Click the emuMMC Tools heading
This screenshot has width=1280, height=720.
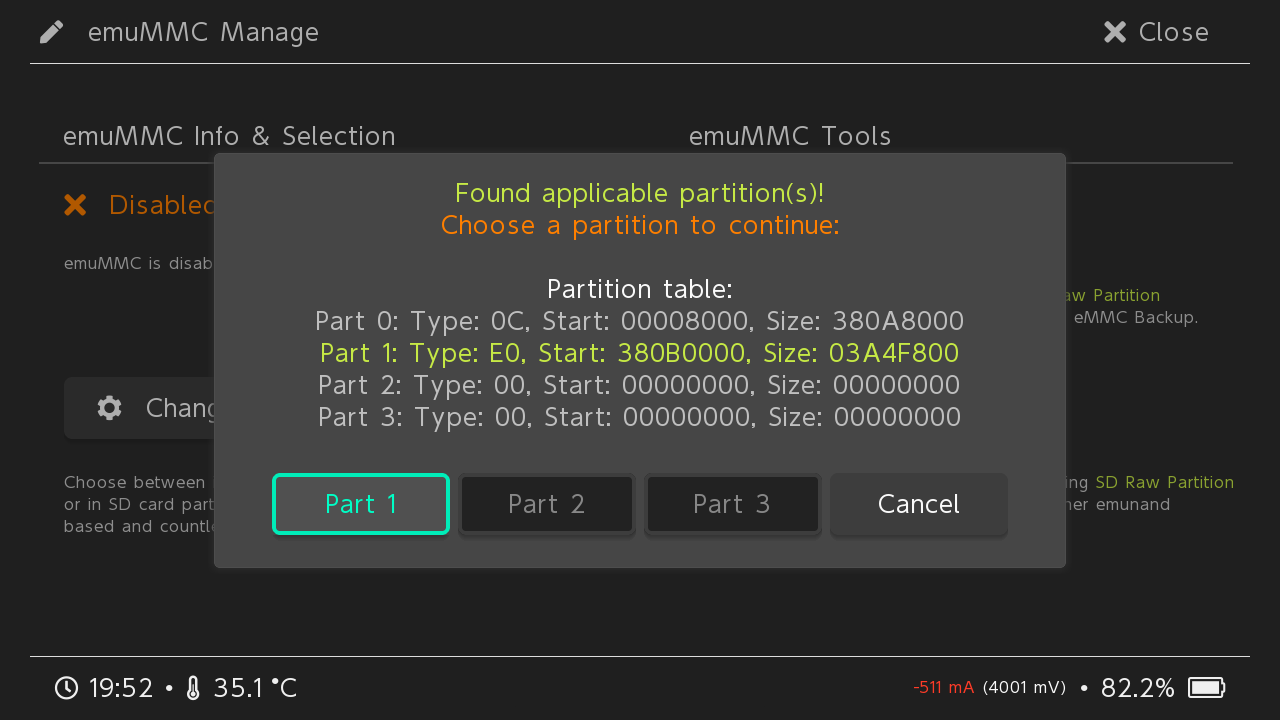[x=790, y=137]
